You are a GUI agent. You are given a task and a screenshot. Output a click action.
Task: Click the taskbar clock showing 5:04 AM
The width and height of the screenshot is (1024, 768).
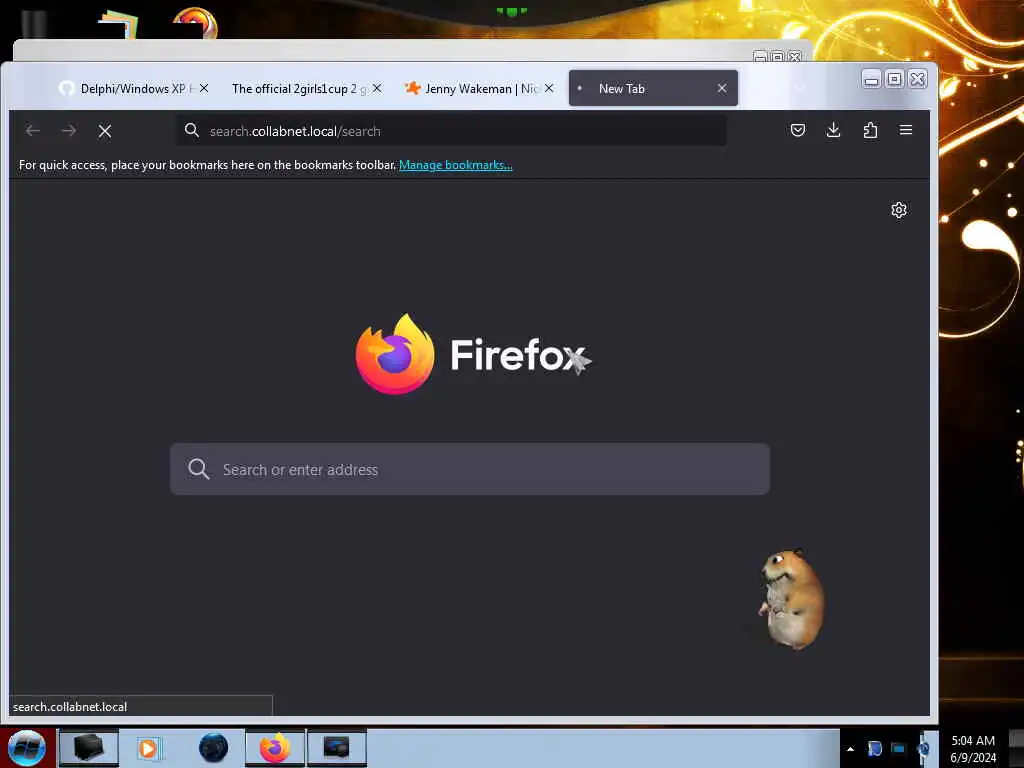973,749
